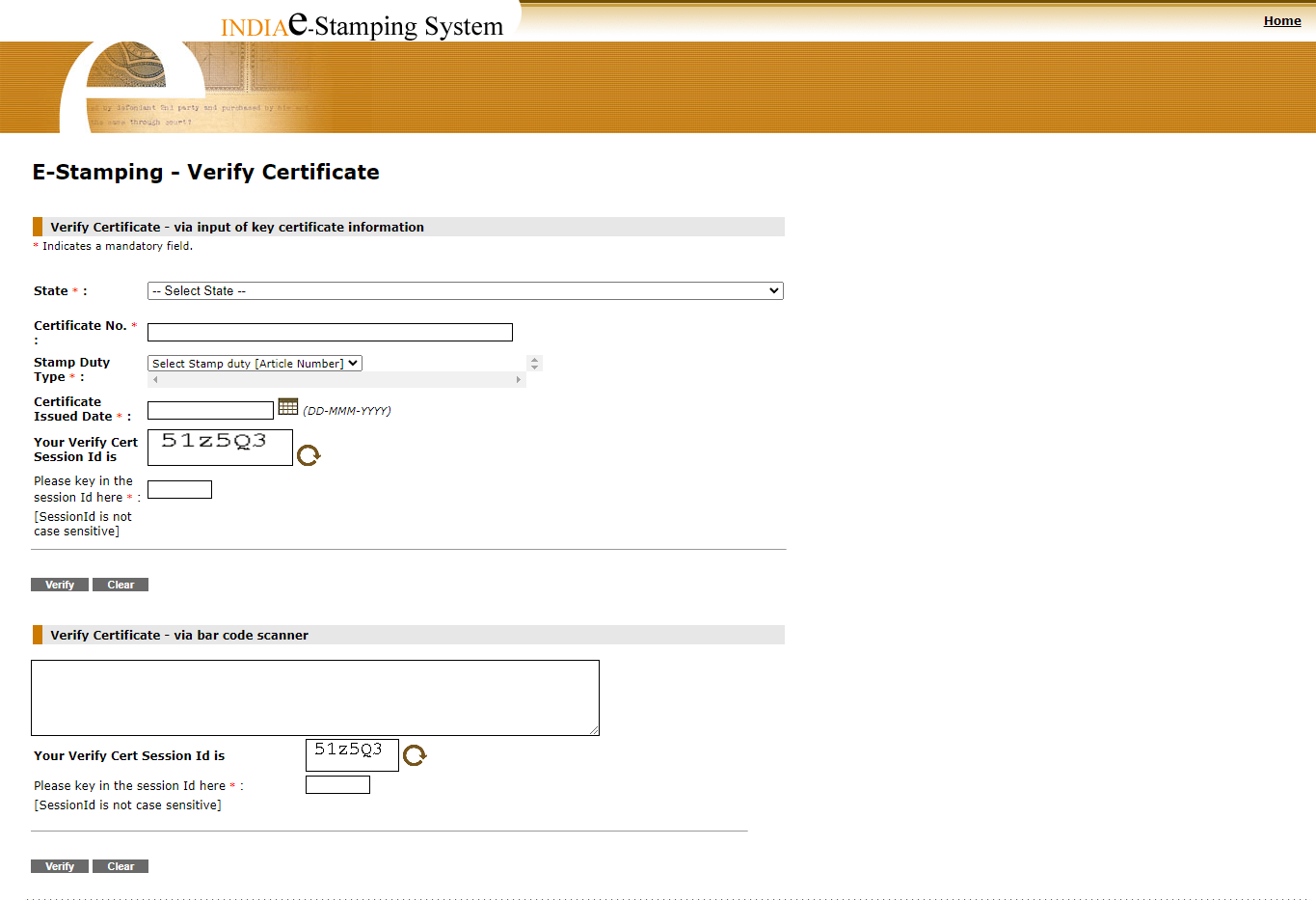Click Verify button under bar code scanner section
Screen dimensions: 1316x900
pyautogui.click(x=60, y=866)
